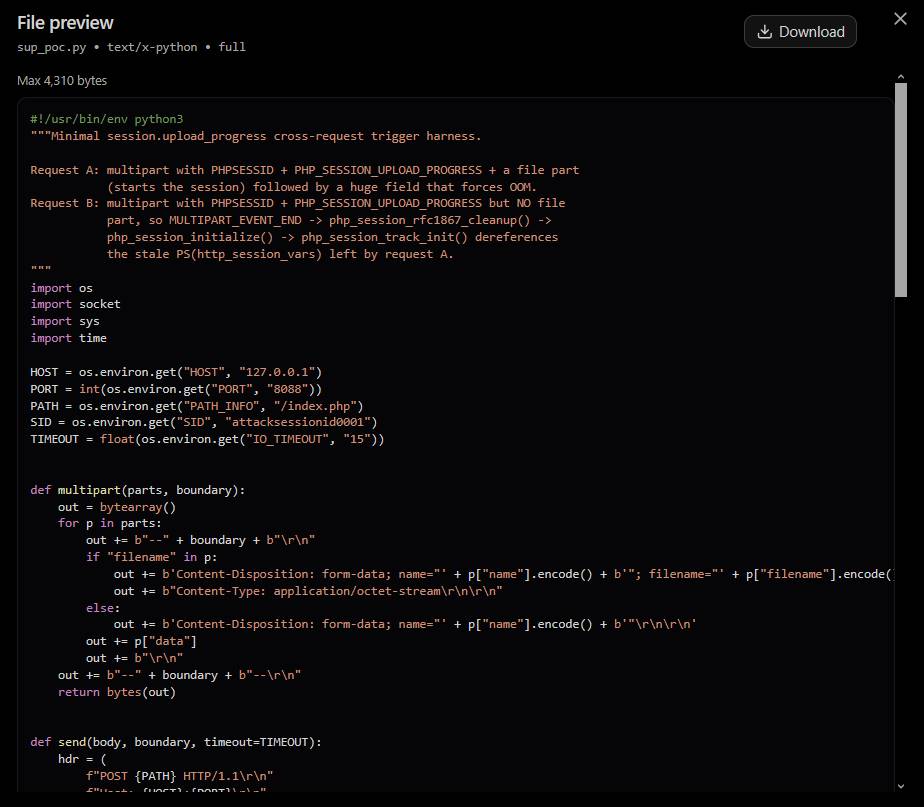Viewport: 924px width, 807px height.
Task: Click the "import time" line
Action: (x=68, y=338)
